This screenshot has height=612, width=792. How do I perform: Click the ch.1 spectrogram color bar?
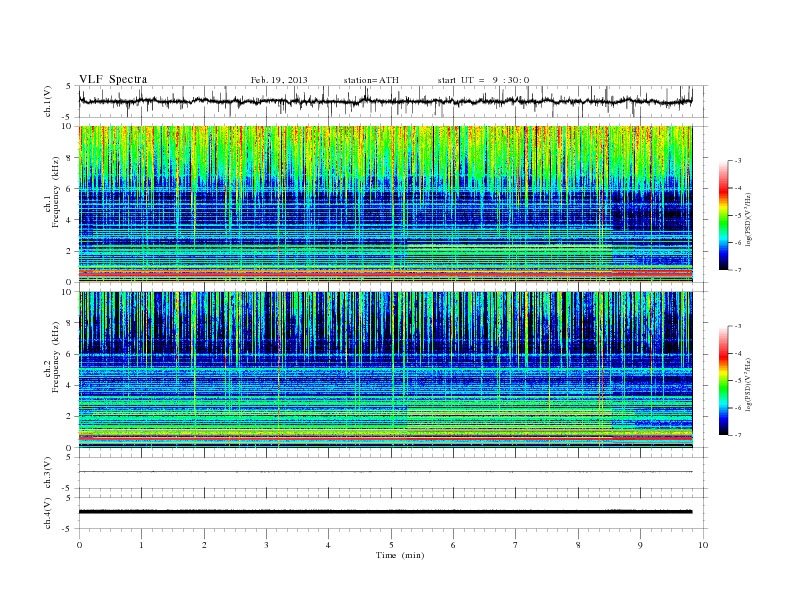724,215
